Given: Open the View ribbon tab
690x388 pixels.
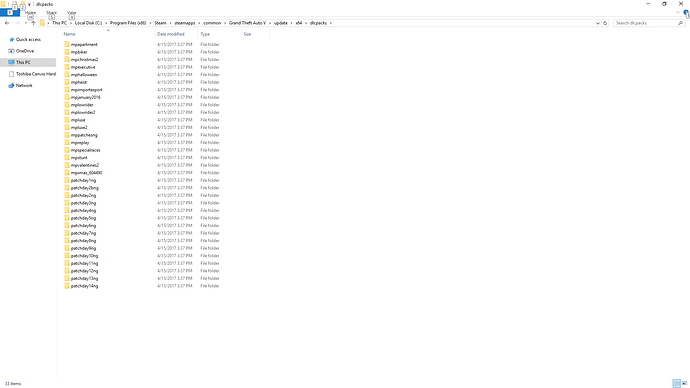Looking at the screenshot, I should pos(72,13).
